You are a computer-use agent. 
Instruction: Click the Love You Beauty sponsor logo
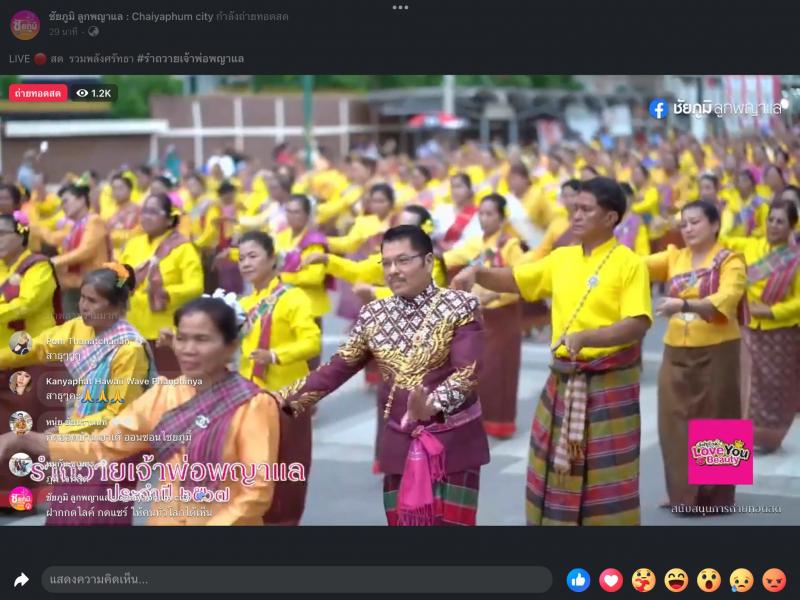pyautogui.click(x=720, y=452)
